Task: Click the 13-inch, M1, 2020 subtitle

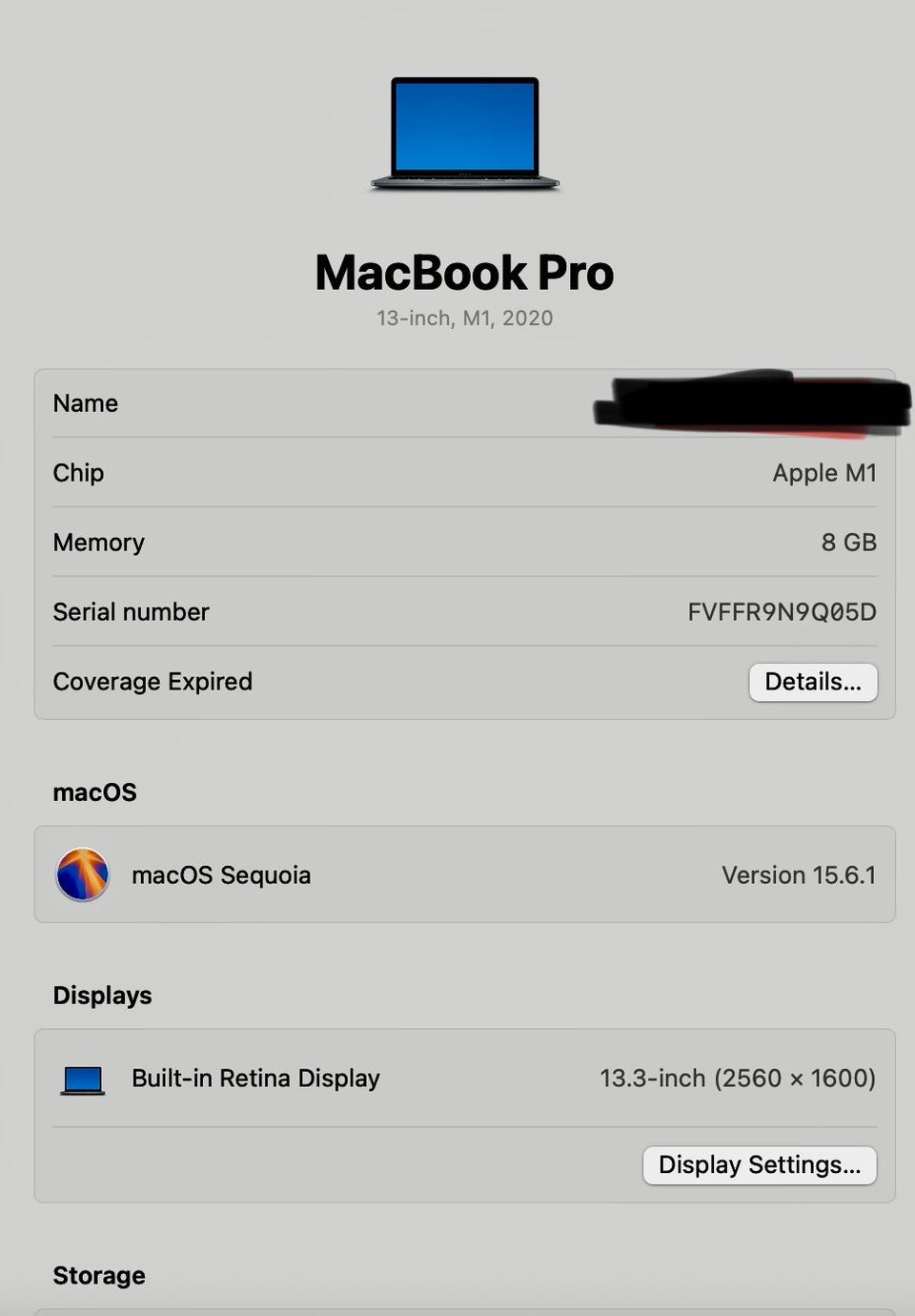Action: click(465, 319)
